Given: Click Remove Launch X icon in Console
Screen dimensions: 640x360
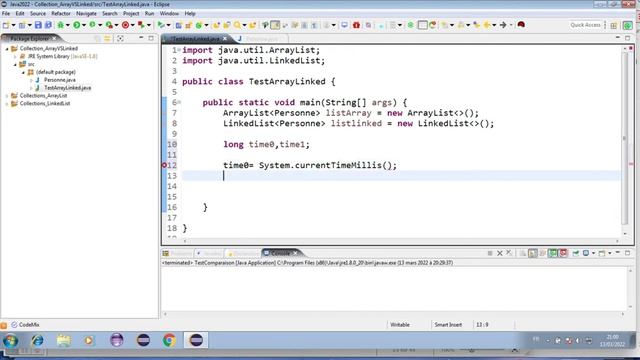Looking at the screenshot, I should pyautogui.click(x=500, y=253).
